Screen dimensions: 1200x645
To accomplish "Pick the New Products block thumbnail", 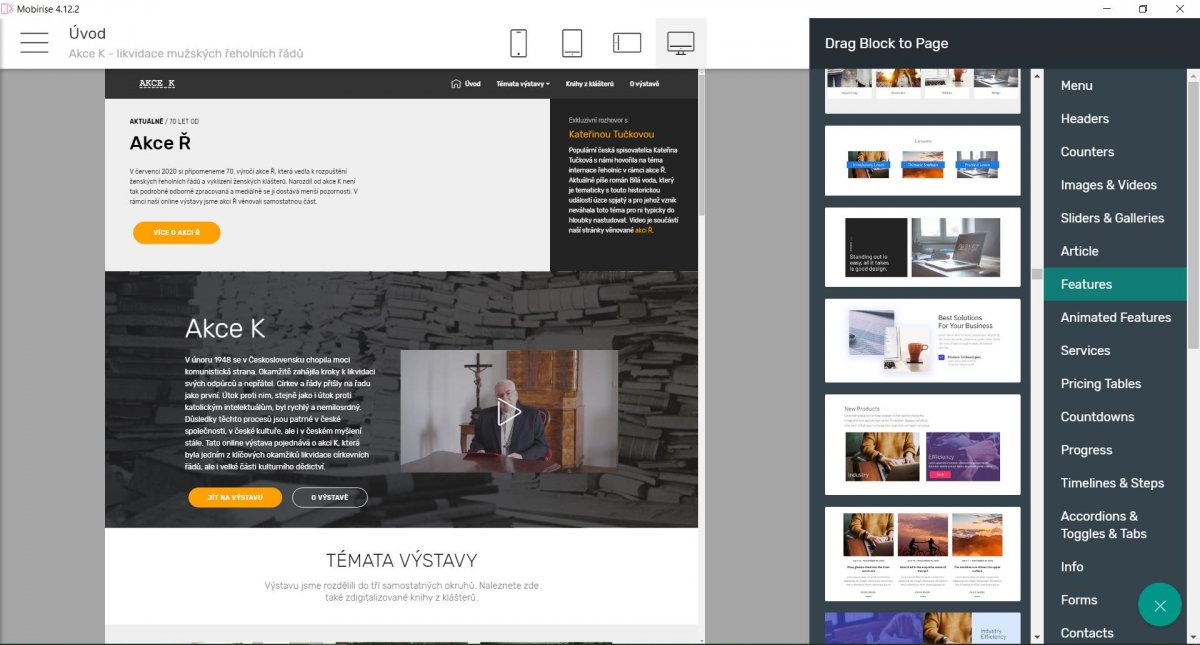I will (922, 444).
